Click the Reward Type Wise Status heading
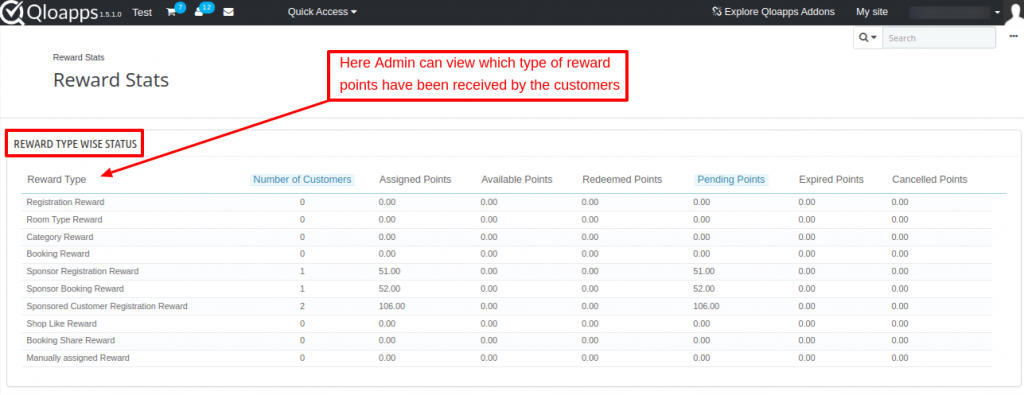Image resolution: width=1024 pixels, height=395 pixels. [75, 145]
